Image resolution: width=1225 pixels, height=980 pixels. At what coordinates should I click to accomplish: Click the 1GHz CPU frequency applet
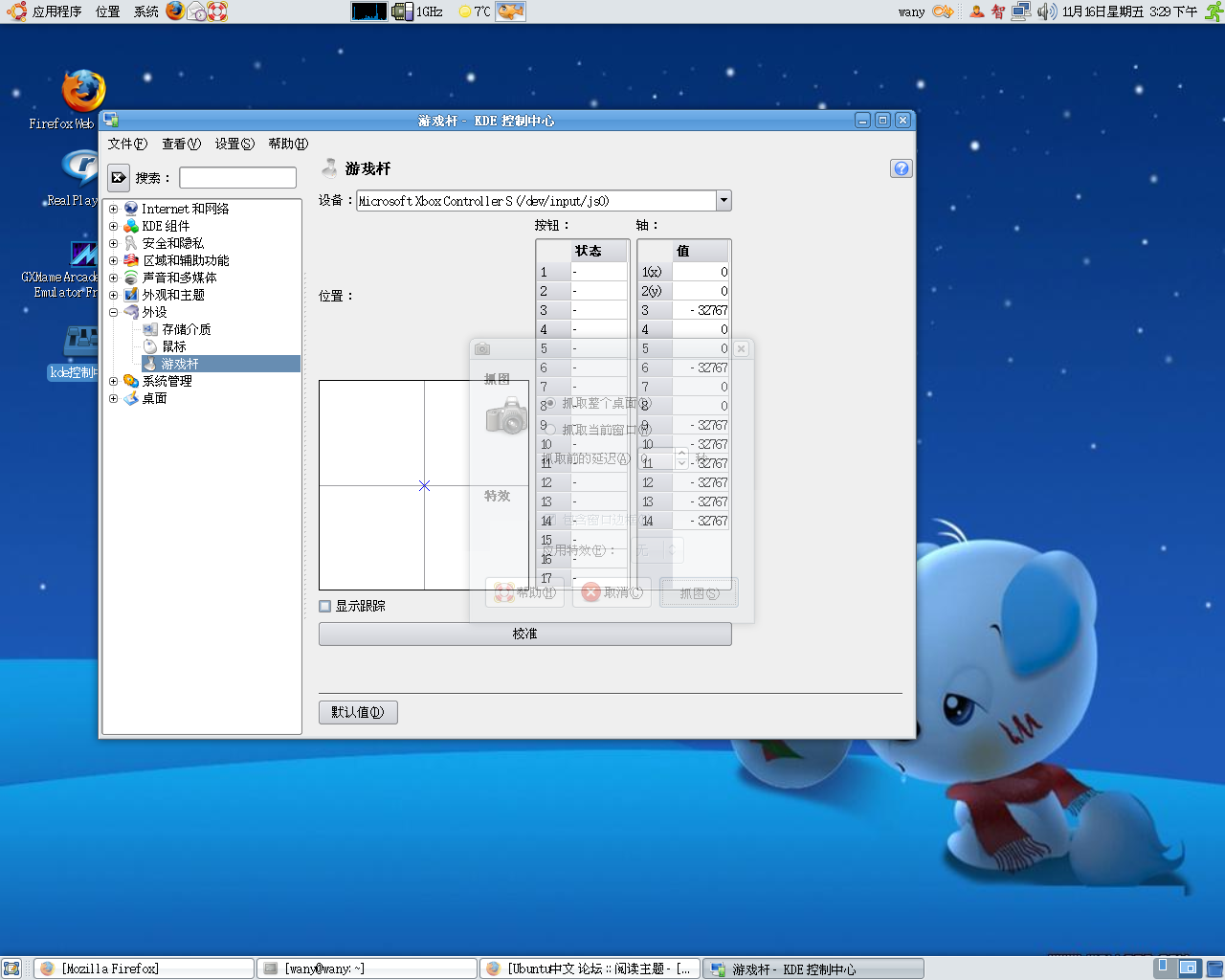[418, 11]
